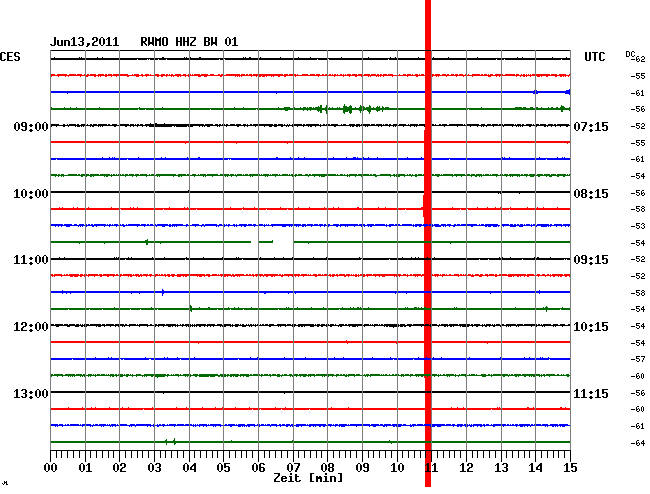Select the DC offset column header
Viewport: 650px width, 494px height.
(630, 54)
